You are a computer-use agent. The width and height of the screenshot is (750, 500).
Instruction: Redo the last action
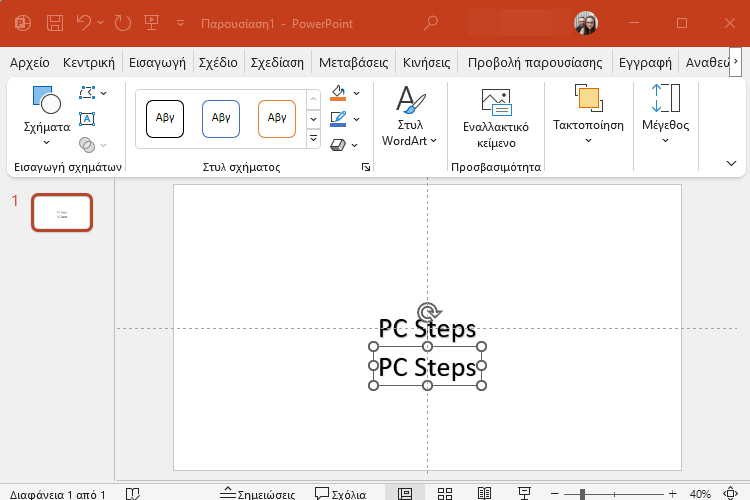[x=122, y=23]
